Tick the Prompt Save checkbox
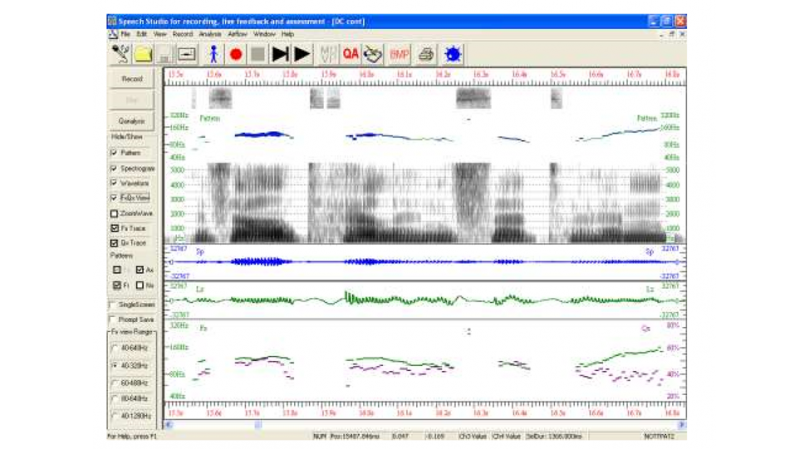Viewport: 810px width, 450px height. click(112, 319)
